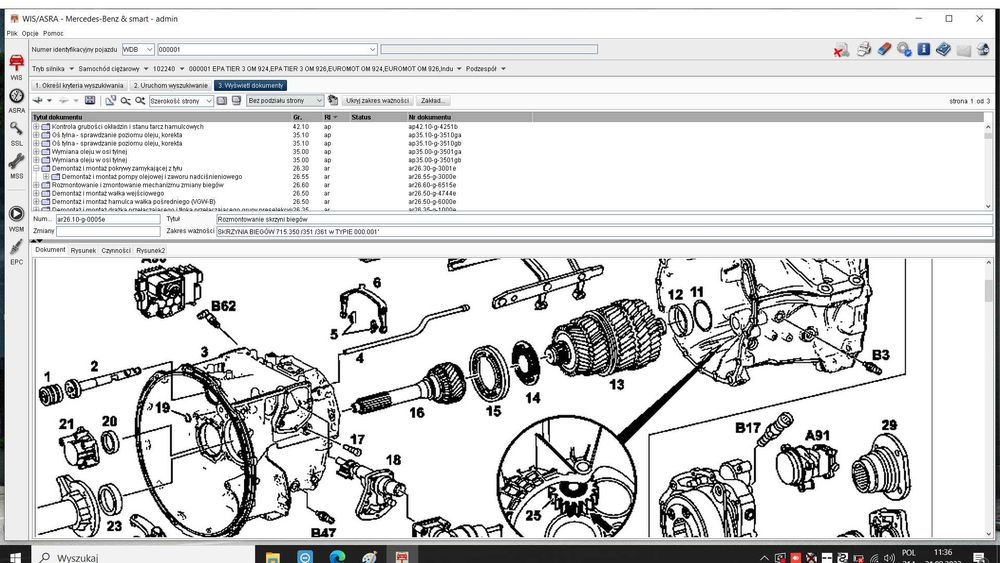
Task: Expand 'Kontrola grubości okładzin' tree item
Action: click(36, 127)
